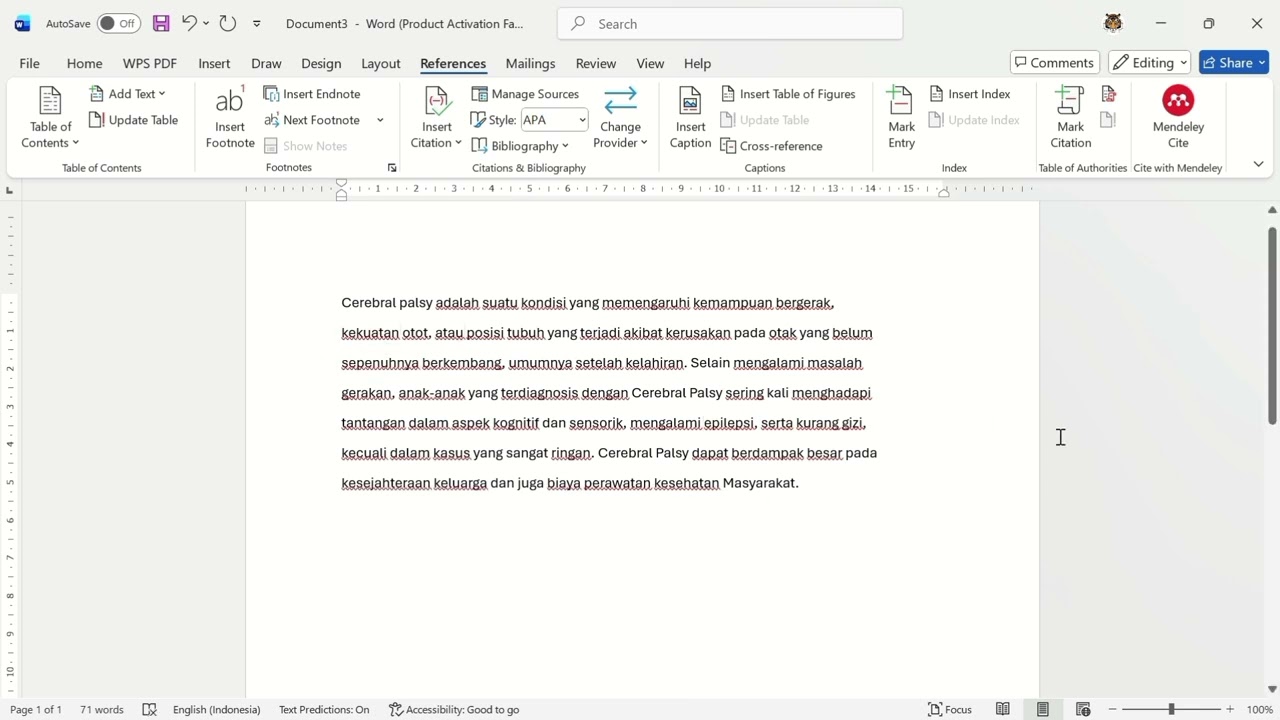Viewport: 1280px width, 720px height.
Task: Click the zoom out minus button
Action: point(1113,709)
